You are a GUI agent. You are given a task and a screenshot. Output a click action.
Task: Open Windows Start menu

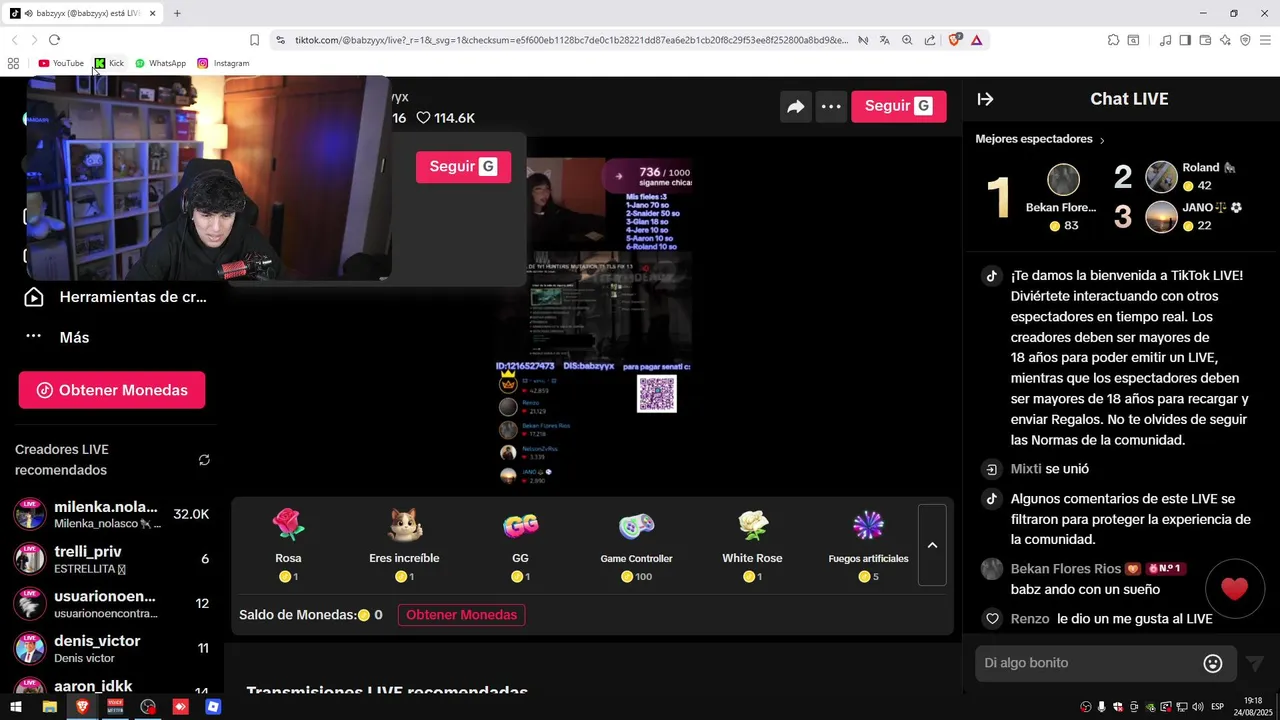click(16, 707)
